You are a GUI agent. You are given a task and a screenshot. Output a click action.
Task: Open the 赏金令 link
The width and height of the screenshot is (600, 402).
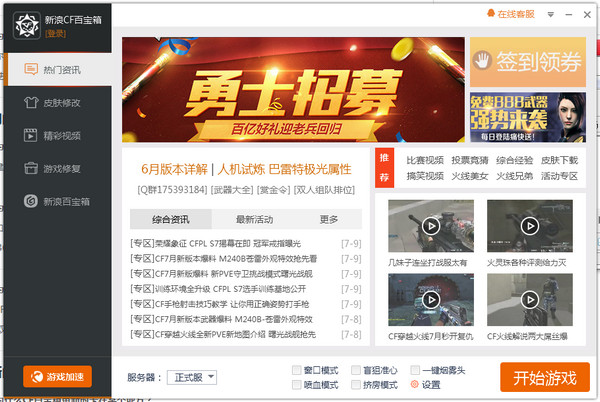pos(273,190)
